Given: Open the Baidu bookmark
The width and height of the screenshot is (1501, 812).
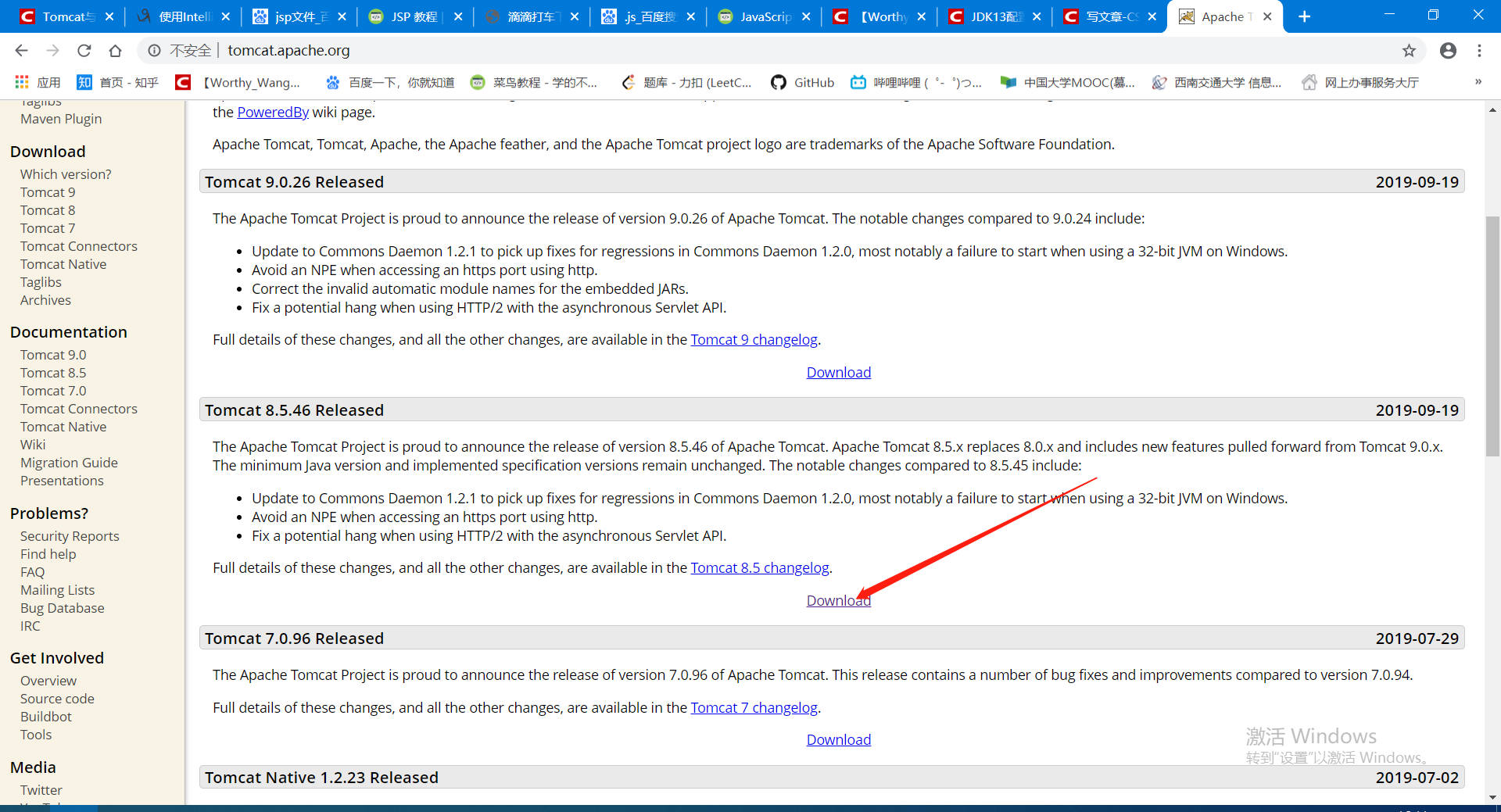Looking at the screenshot, I should tap(389, 82).
